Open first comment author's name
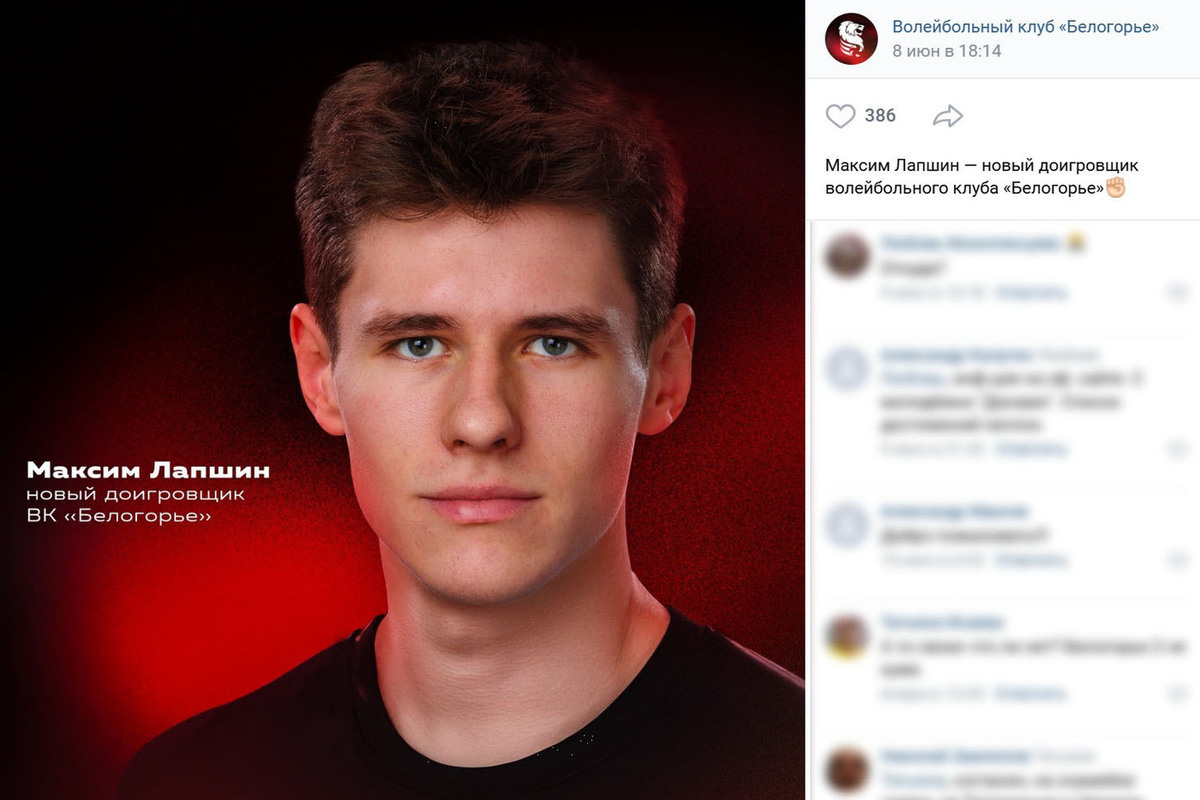This screenshot has width=1200, height=800. click(x=970, y=242)
